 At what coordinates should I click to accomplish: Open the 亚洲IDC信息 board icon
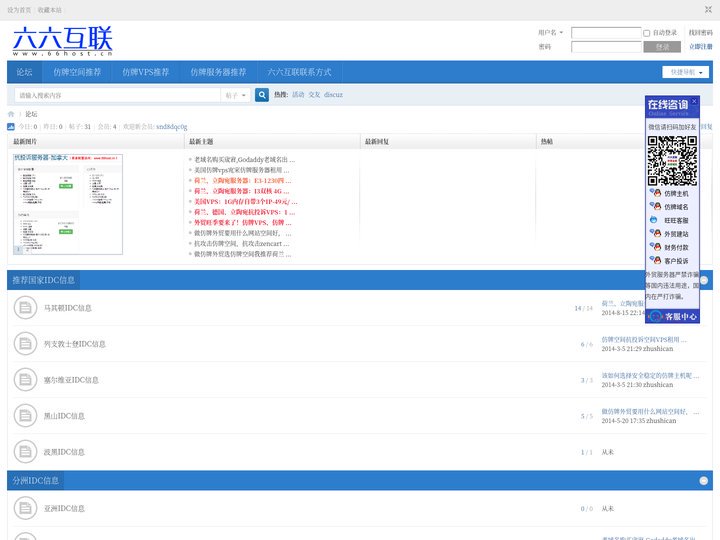pos(25,508)
